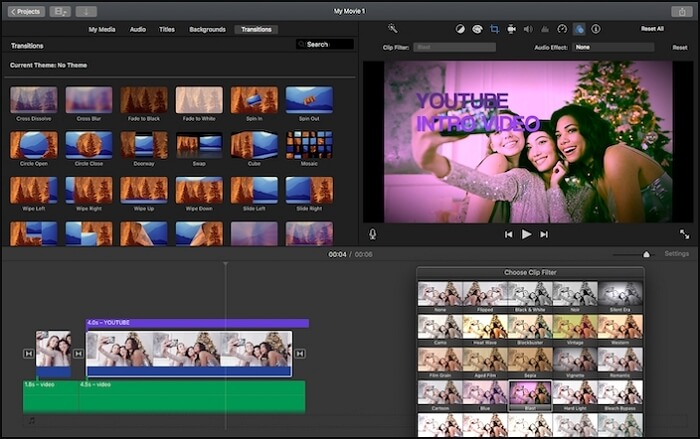Choose the Black & White clip filter
The width and height of the screenshot is (700, 439).
pyautogui.click(x=530, y=297)
